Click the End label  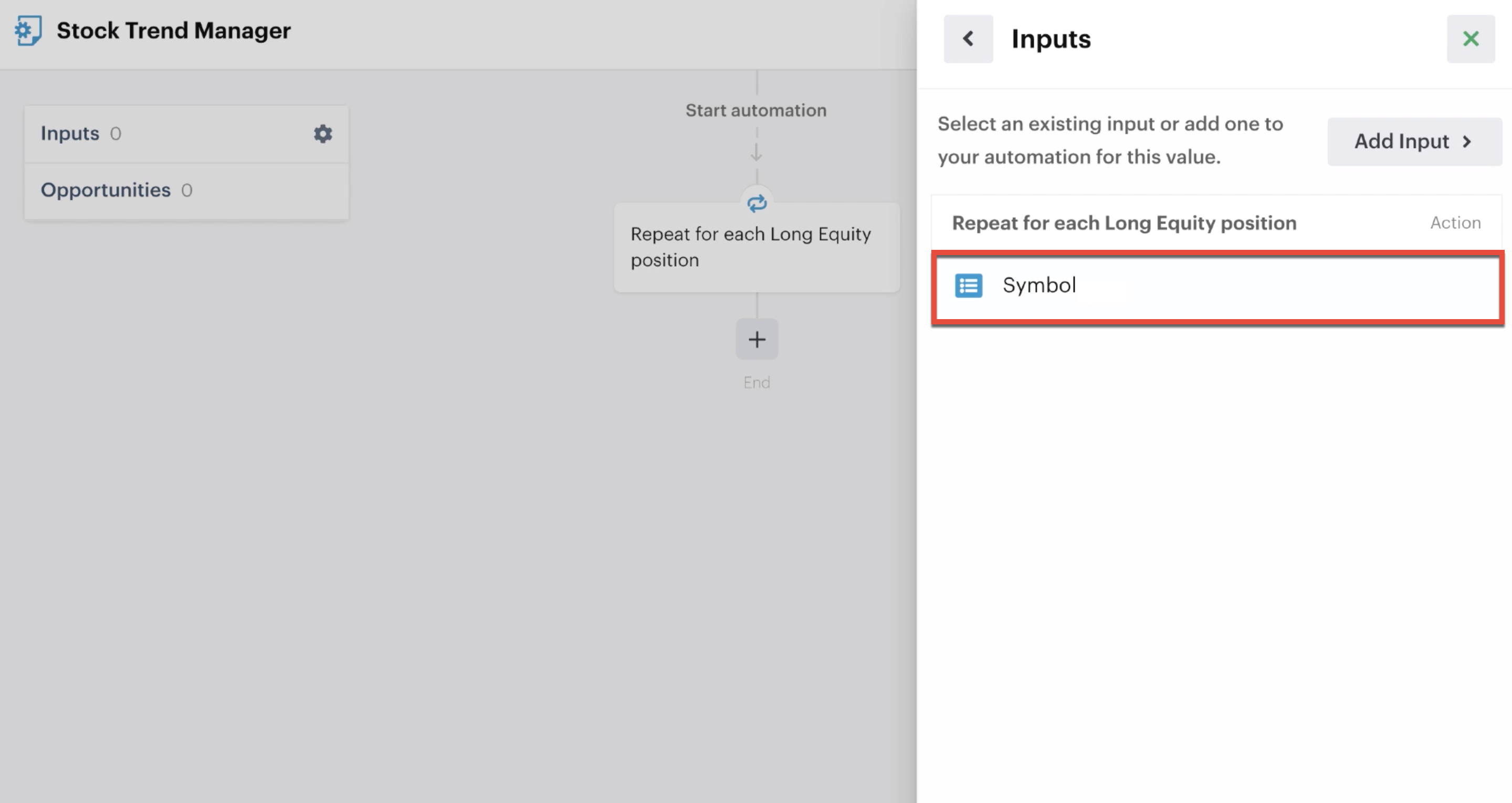pyautogui.click(x=757, y=383)
